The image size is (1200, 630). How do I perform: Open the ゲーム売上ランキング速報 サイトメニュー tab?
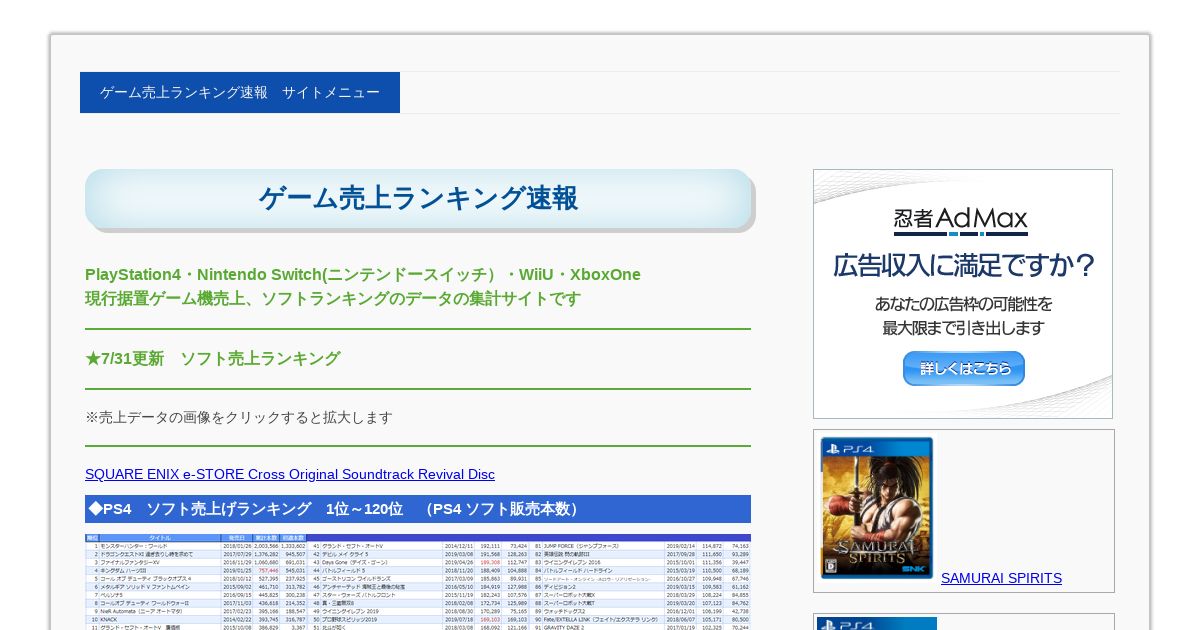click(x=240, y=92)
